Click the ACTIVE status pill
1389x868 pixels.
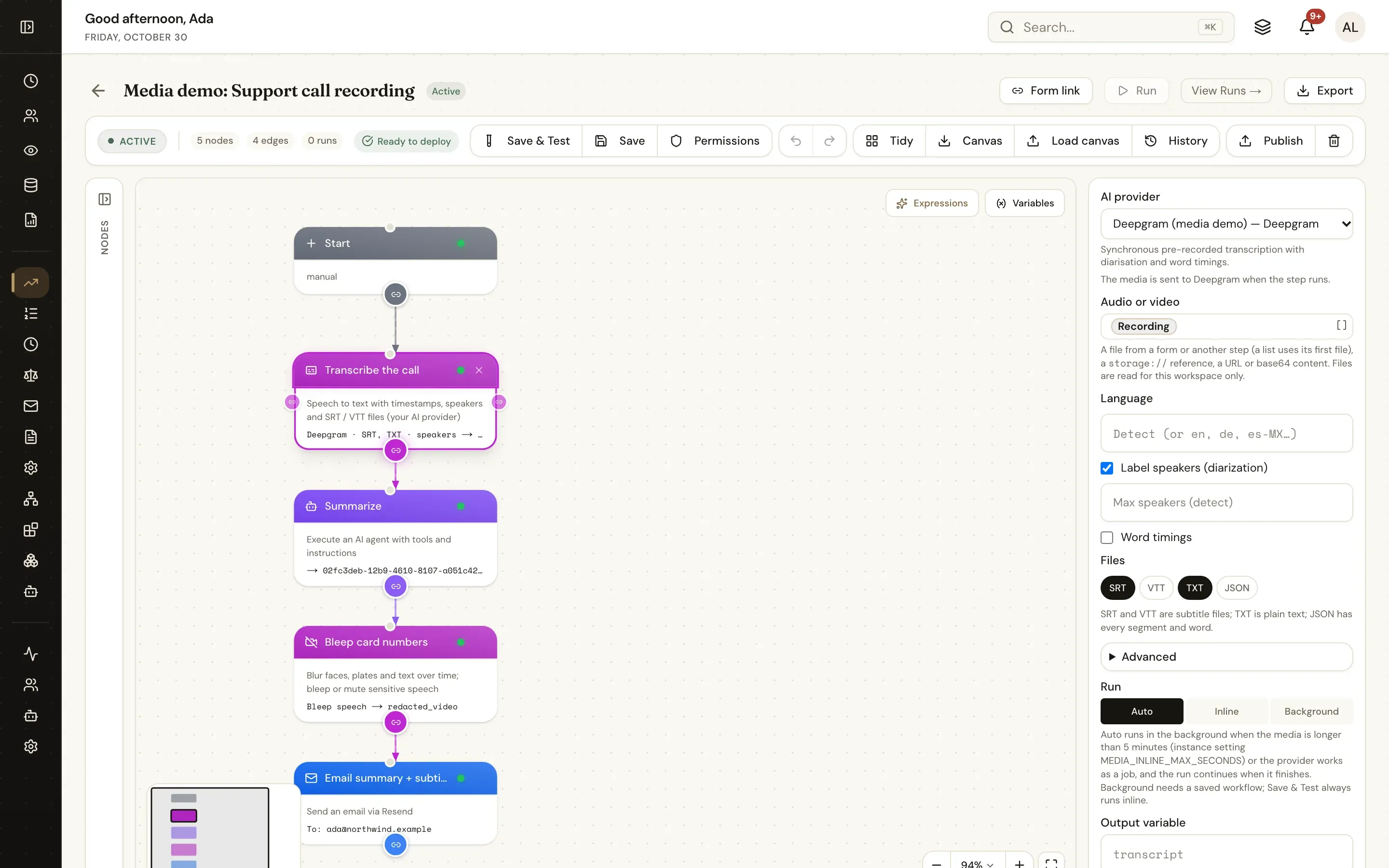[x=132, y=141]
